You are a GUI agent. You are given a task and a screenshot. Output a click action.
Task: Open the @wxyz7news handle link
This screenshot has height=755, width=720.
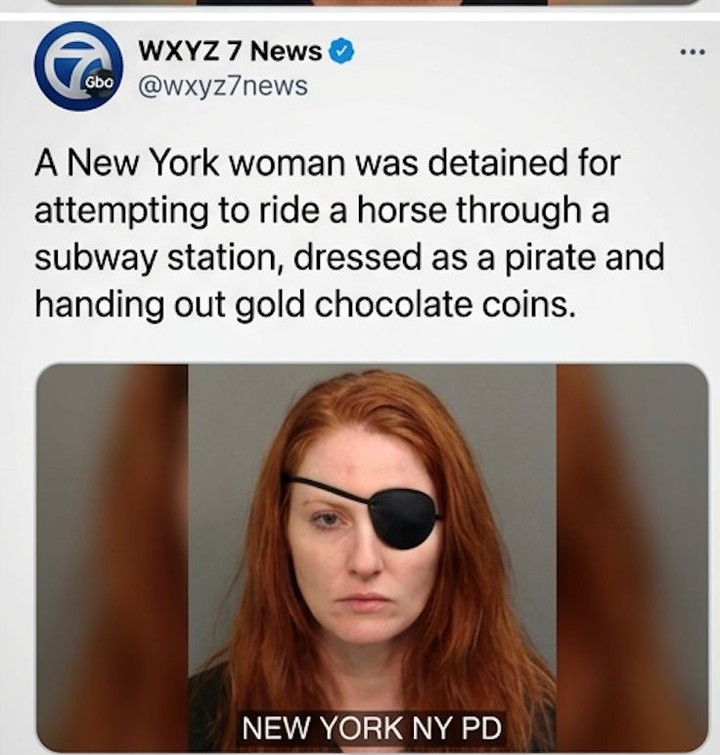223,86
